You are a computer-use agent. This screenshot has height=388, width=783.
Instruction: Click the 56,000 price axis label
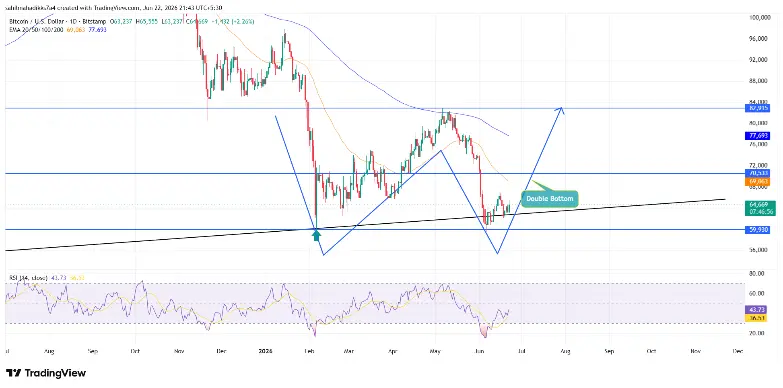tap(759, 251)
